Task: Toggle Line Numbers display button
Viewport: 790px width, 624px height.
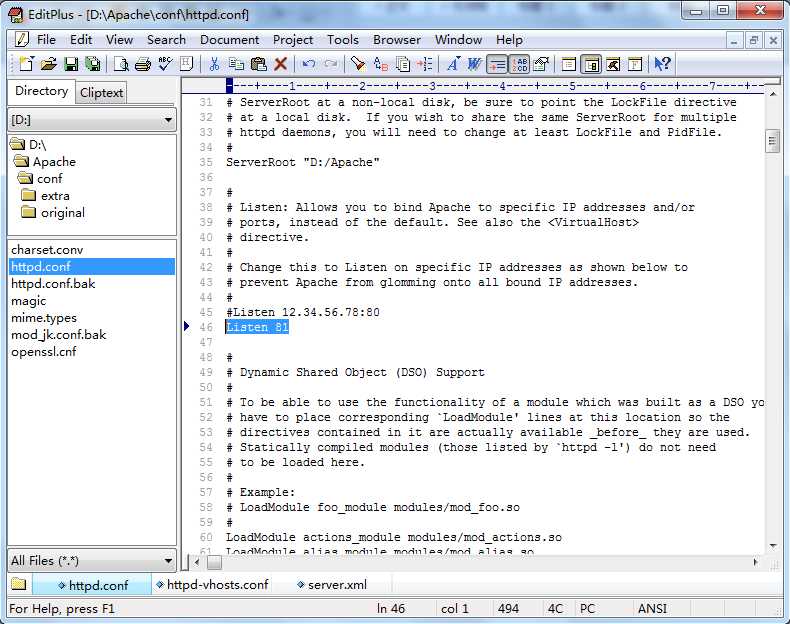Action: tap(519, 64)
